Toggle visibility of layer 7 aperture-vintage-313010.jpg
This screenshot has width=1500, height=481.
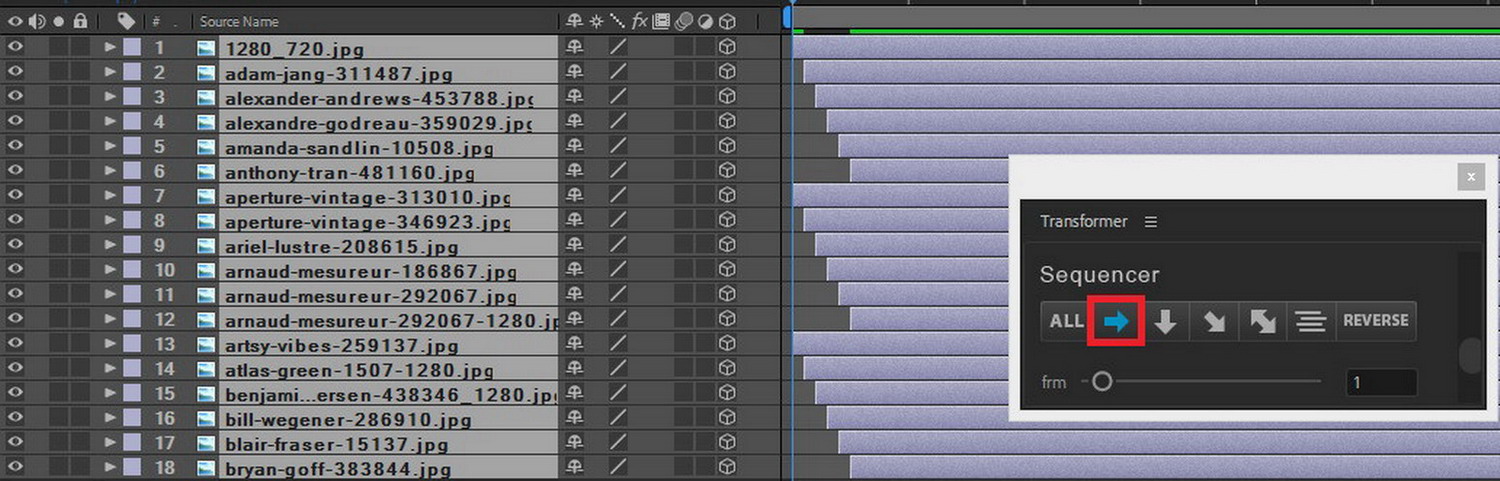pyautogui.click(x=15, y=195)
